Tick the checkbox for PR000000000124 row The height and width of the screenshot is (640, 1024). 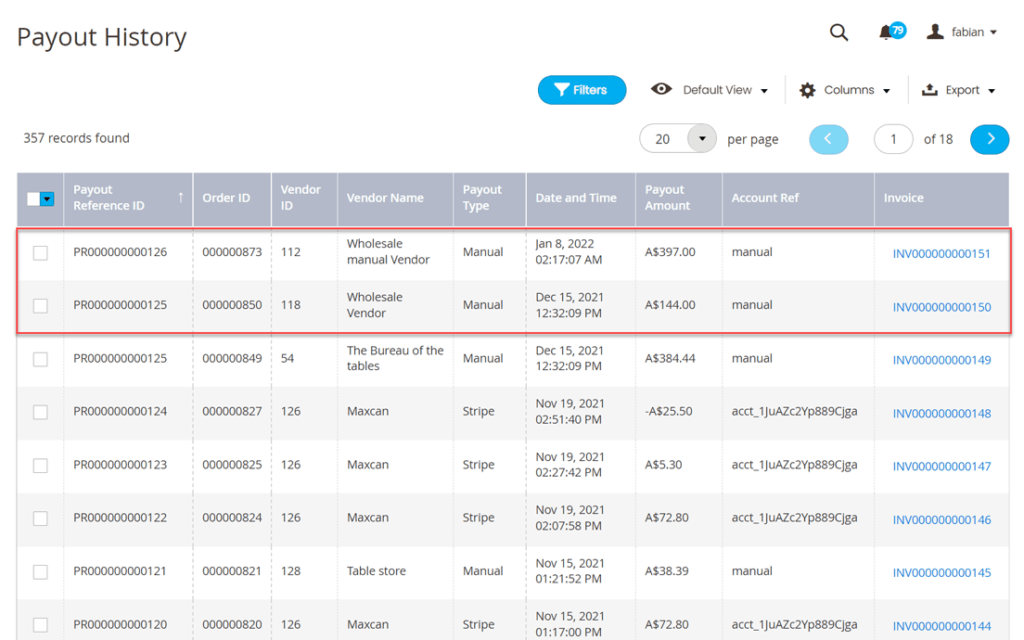click(40, 412)
